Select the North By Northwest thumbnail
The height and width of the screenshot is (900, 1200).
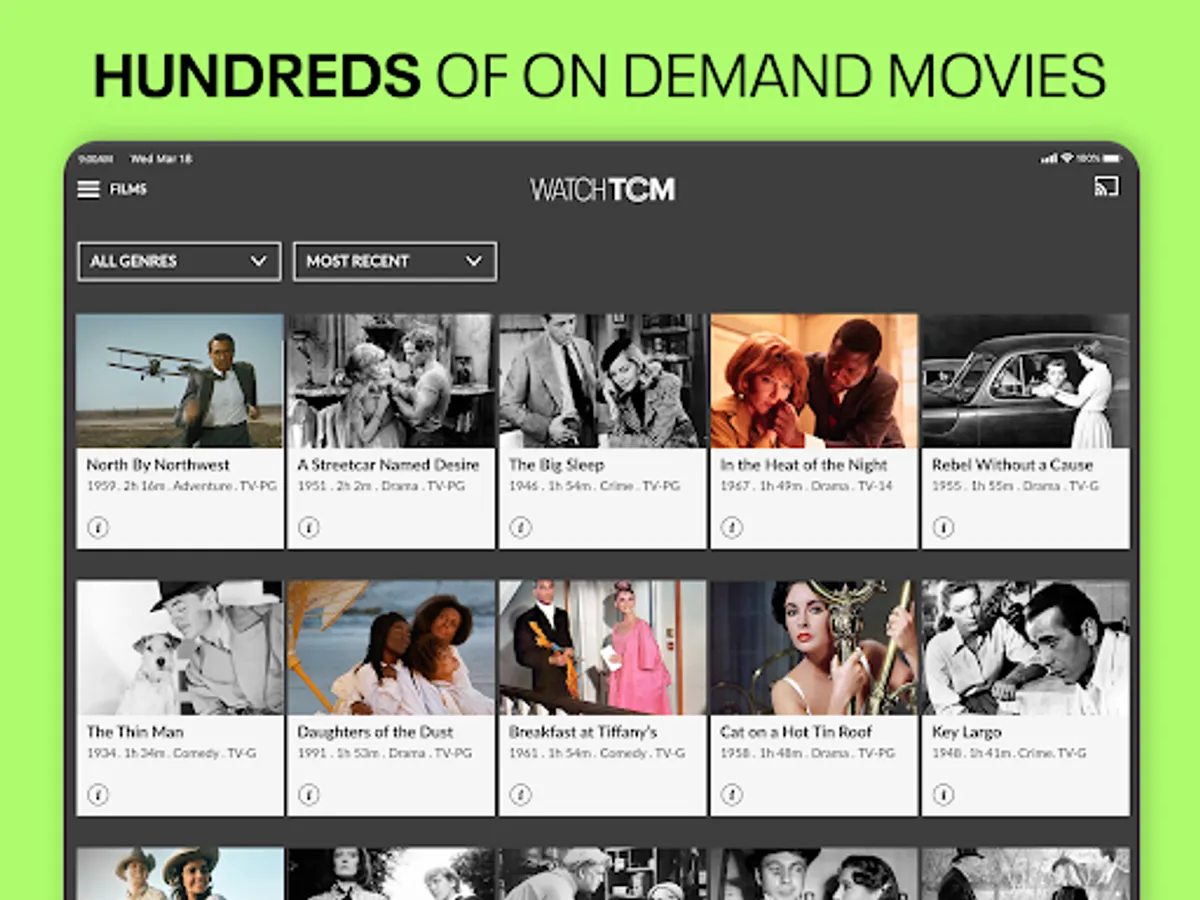pos(180,381)
